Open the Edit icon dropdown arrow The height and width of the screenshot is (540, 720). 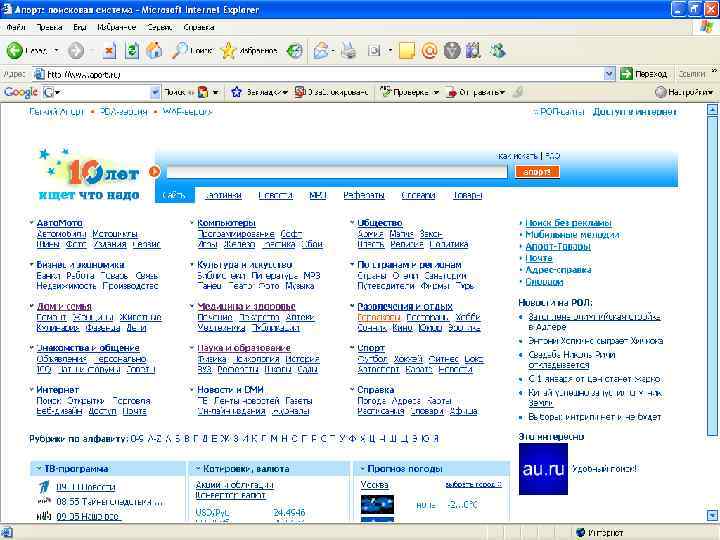click(390, 51)
